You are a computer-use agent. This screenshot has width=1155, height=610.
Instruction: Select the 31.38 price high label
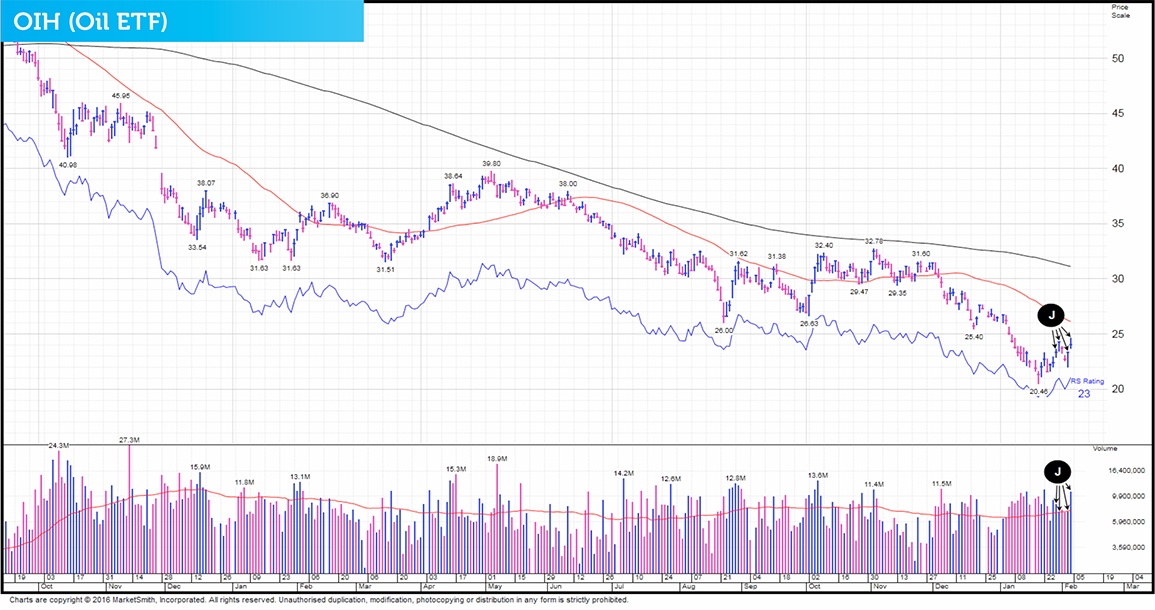point(776,256)
